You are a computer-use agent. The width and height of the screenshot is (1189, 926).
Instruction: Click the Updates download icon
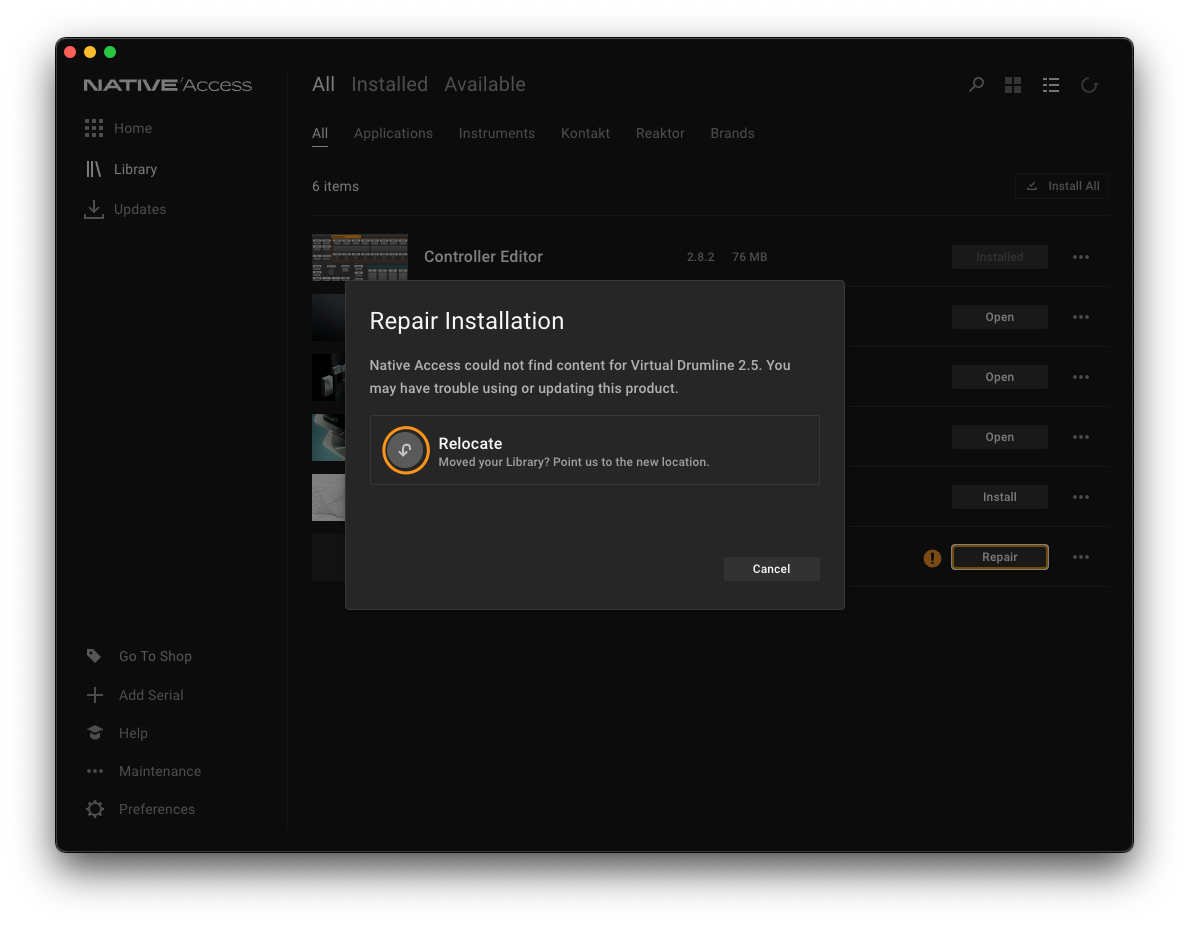94,209
